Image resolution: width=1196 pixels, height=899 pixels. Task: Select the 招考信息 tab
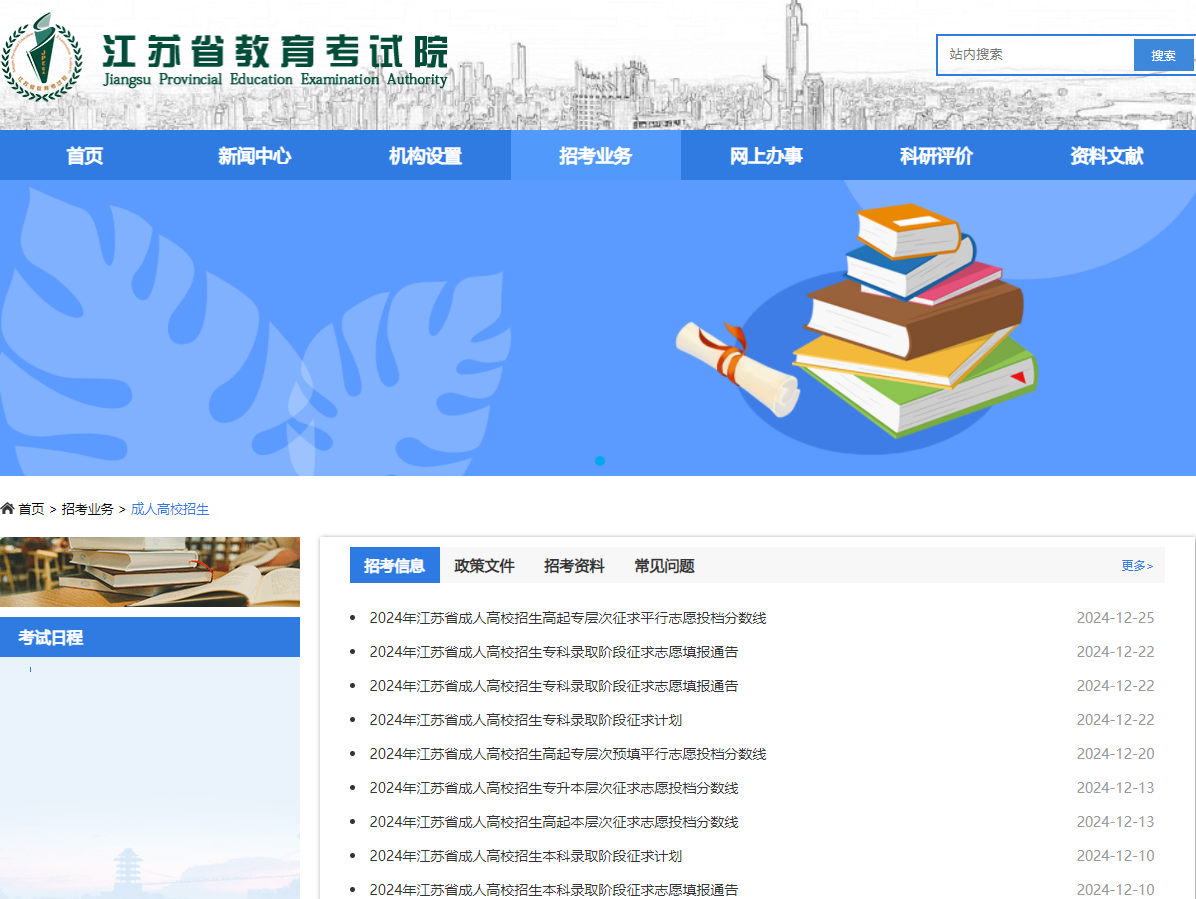point(395,565)
